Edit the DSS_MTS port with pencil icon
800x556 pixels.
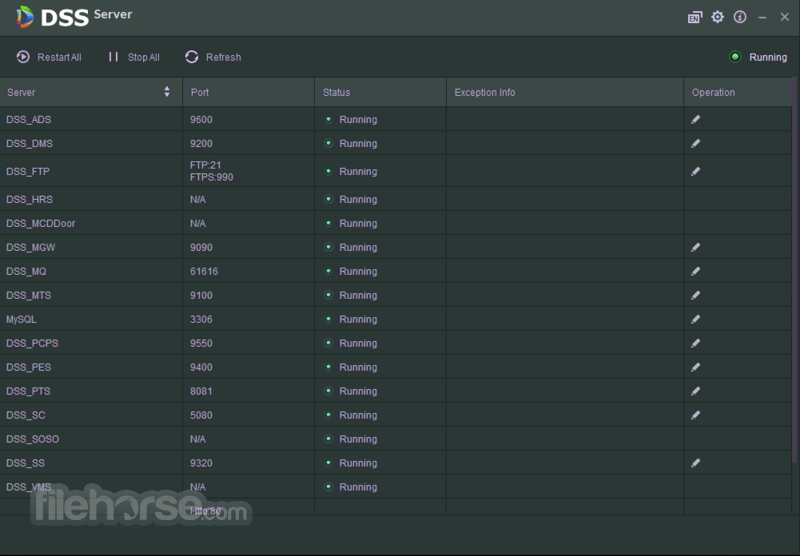[695, 295]
